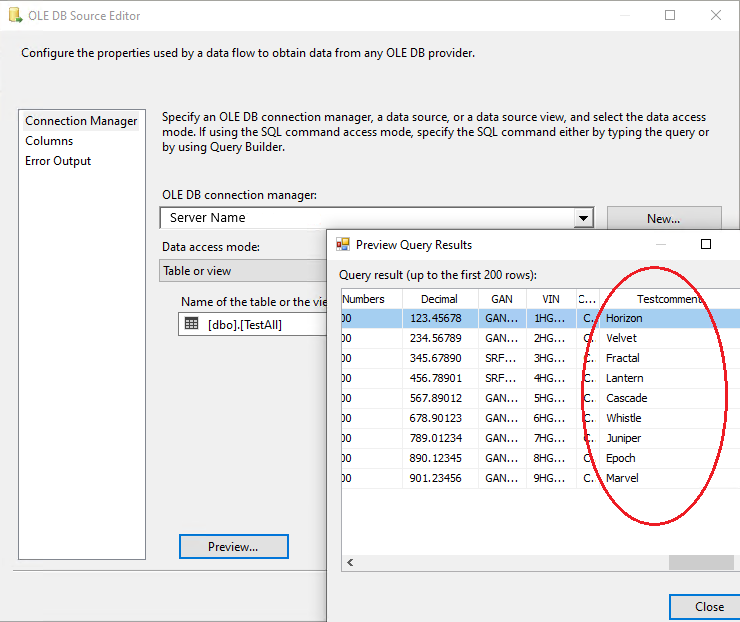Click the table icon beside [dbo].[TestAll]

[192, 324]
